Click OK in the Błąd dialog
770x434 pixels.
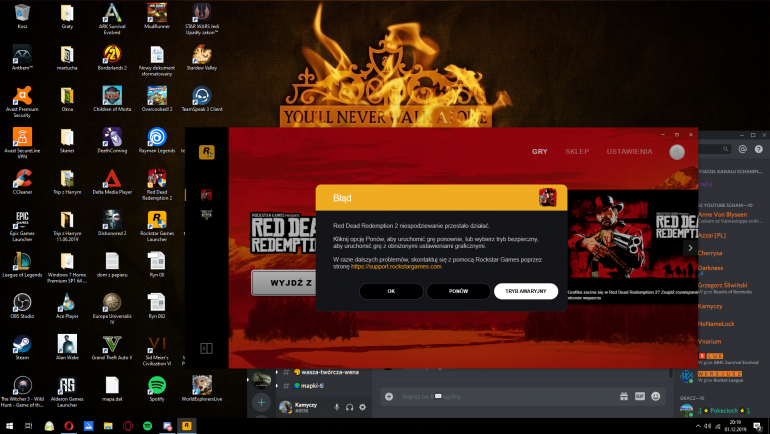[391, 291]
